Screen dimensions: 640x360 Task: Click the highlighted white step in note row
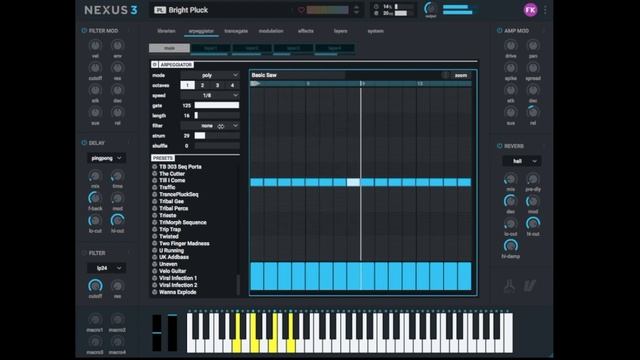353,182
